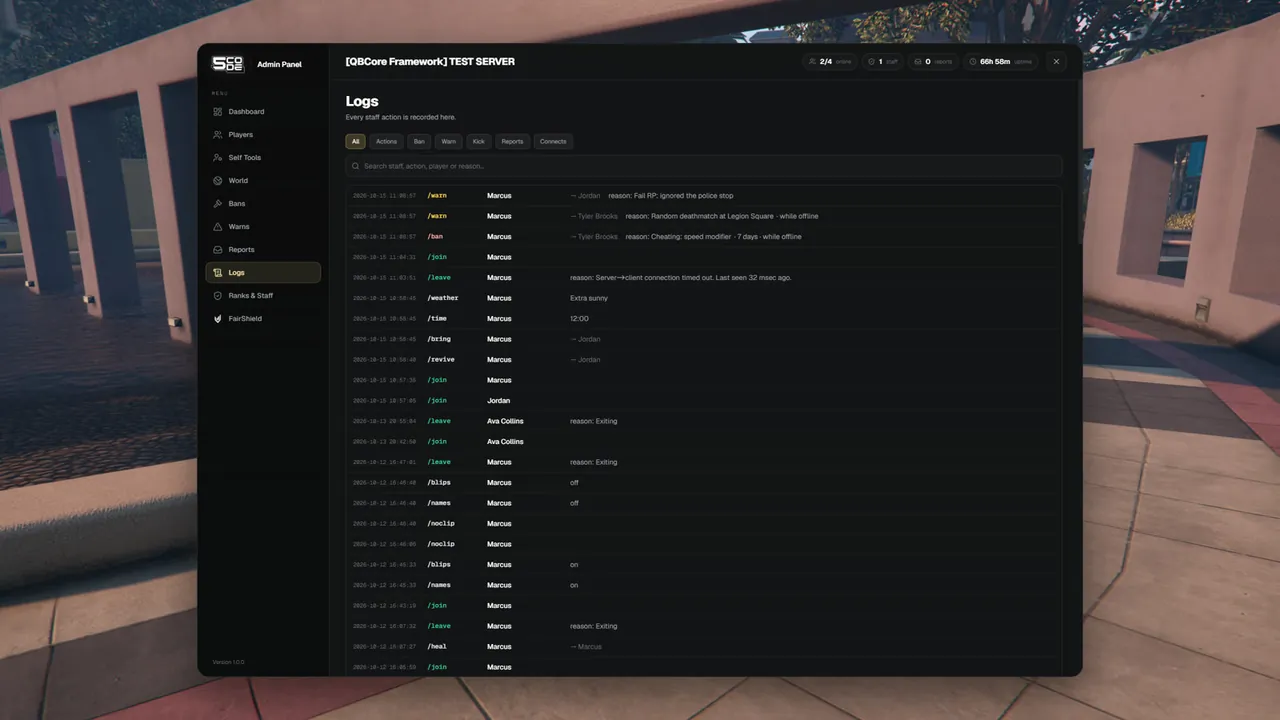Image resolution: width=1280 pixels, height=720 pixels.
Task: Click the Jordan player name in /join row
Action: coord(498,401)
